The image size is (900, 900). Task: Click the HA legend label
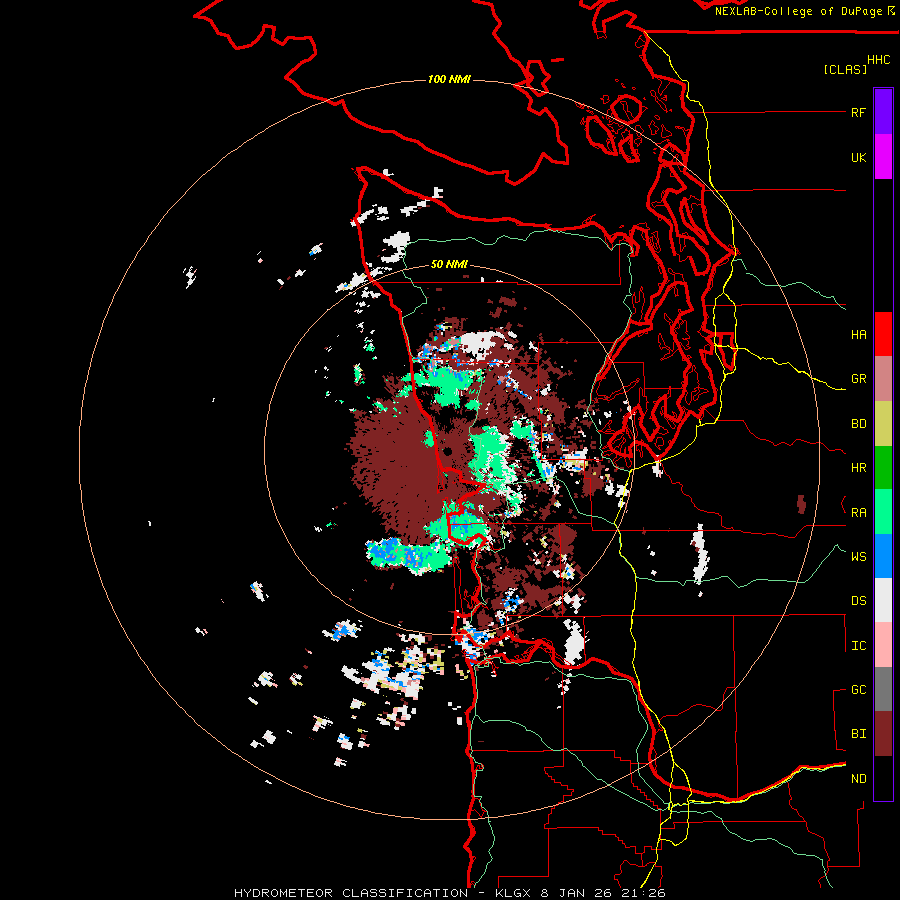point(858,335)
